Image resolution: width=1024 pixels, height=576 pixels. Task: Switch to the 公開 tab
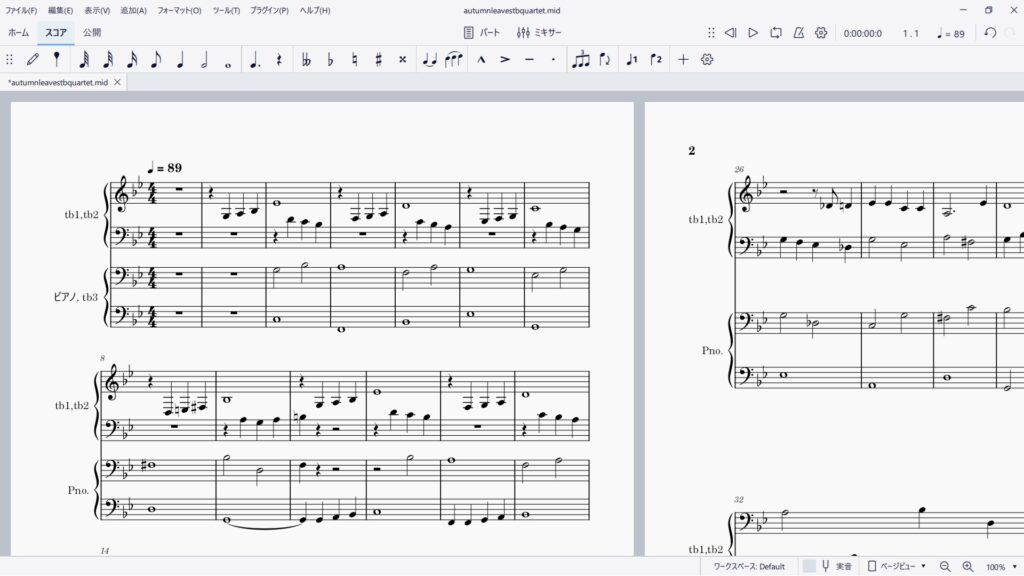pos(92,33)
